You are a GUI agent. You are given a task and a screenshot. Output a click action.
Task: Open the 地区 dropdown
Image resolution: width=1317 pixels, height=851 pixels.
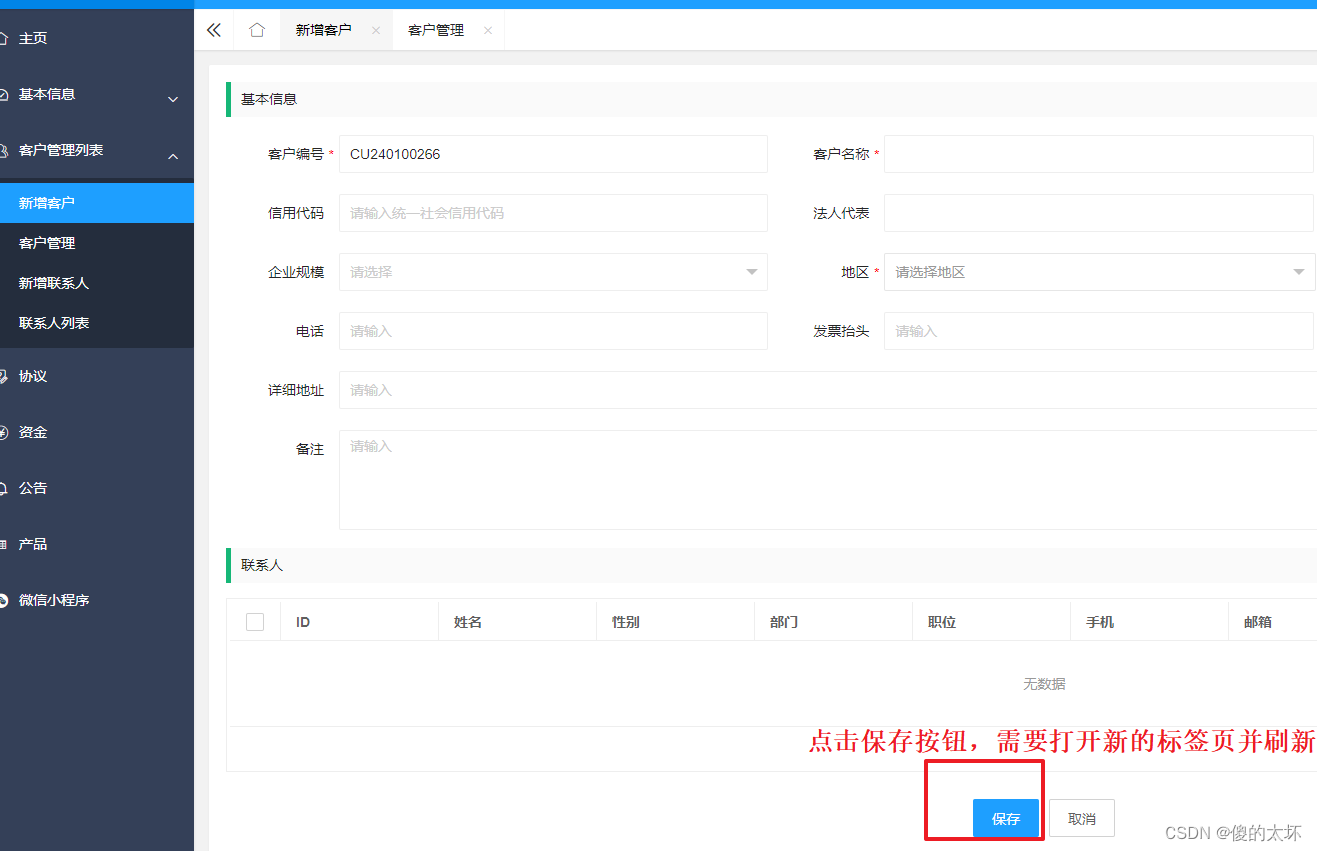1099,272
